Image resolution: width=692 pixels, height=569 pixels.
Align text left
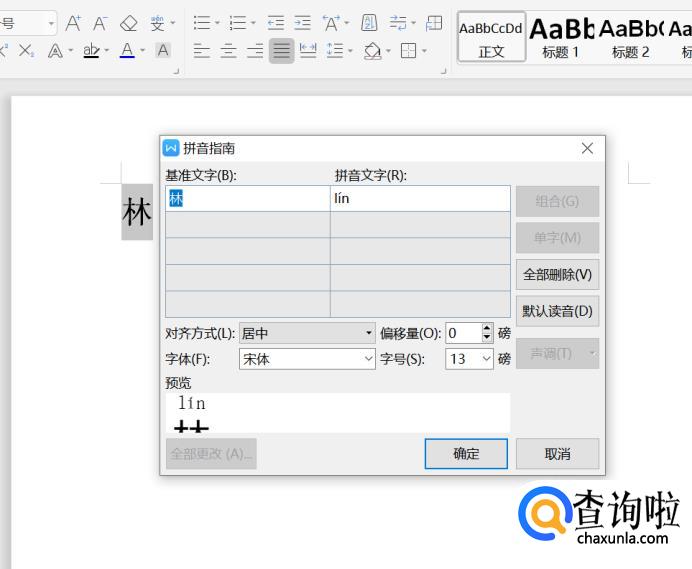pos(202,51)
